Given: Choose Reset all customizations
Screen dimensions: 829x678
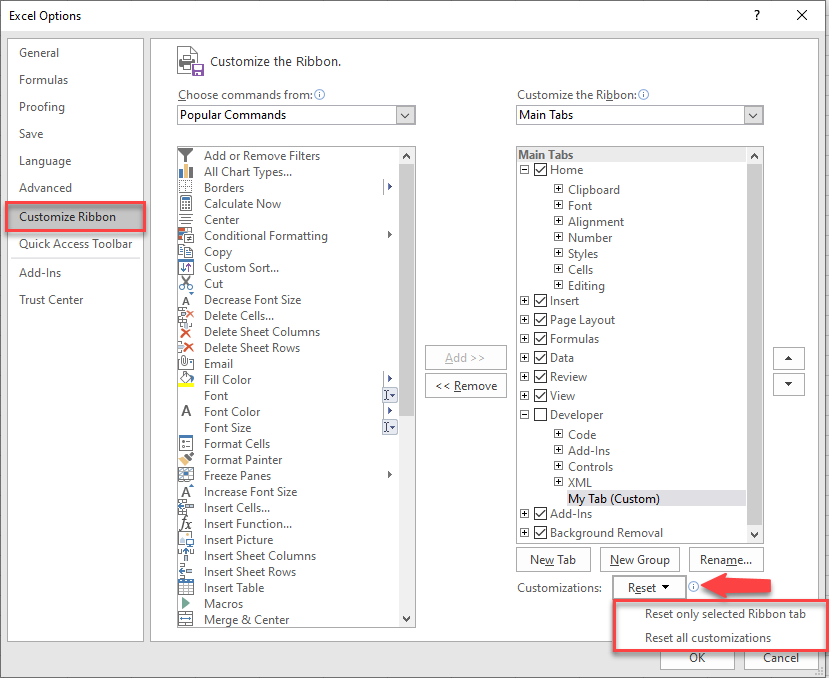Looking at the screenshot, I should coord(708,638).
